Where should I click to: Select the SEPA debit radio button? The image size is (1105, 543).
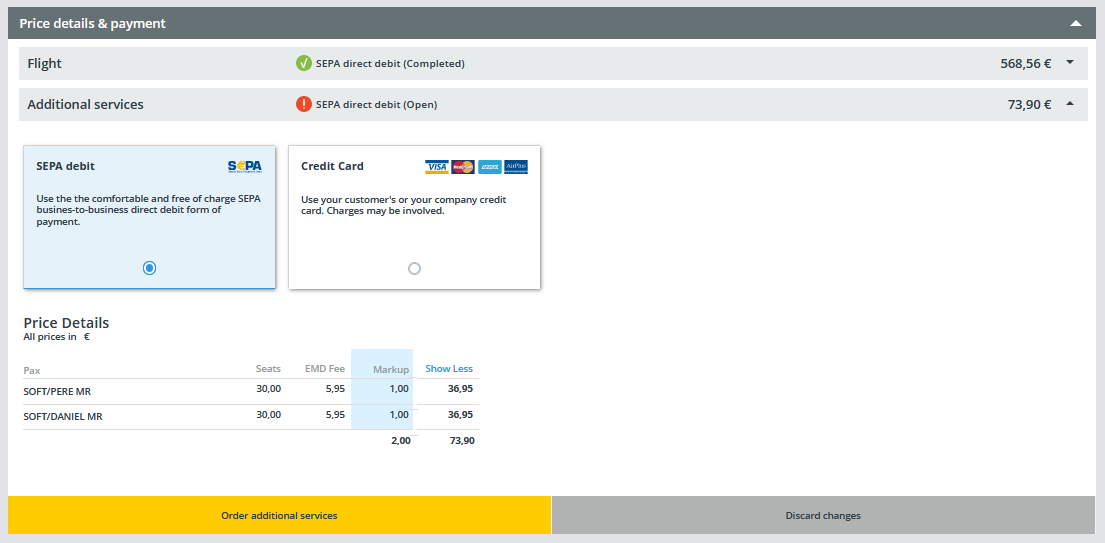[149, 268]
